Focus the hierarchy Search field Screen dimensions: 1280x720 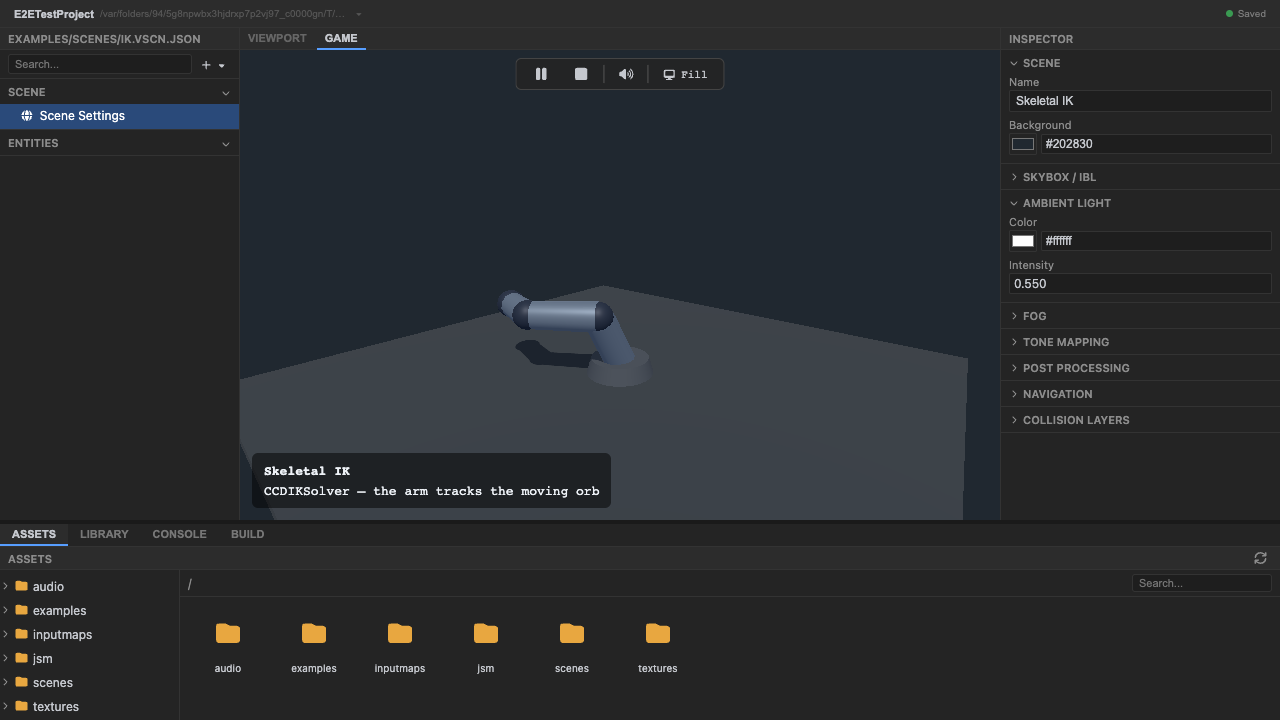[x=100, y=64]
